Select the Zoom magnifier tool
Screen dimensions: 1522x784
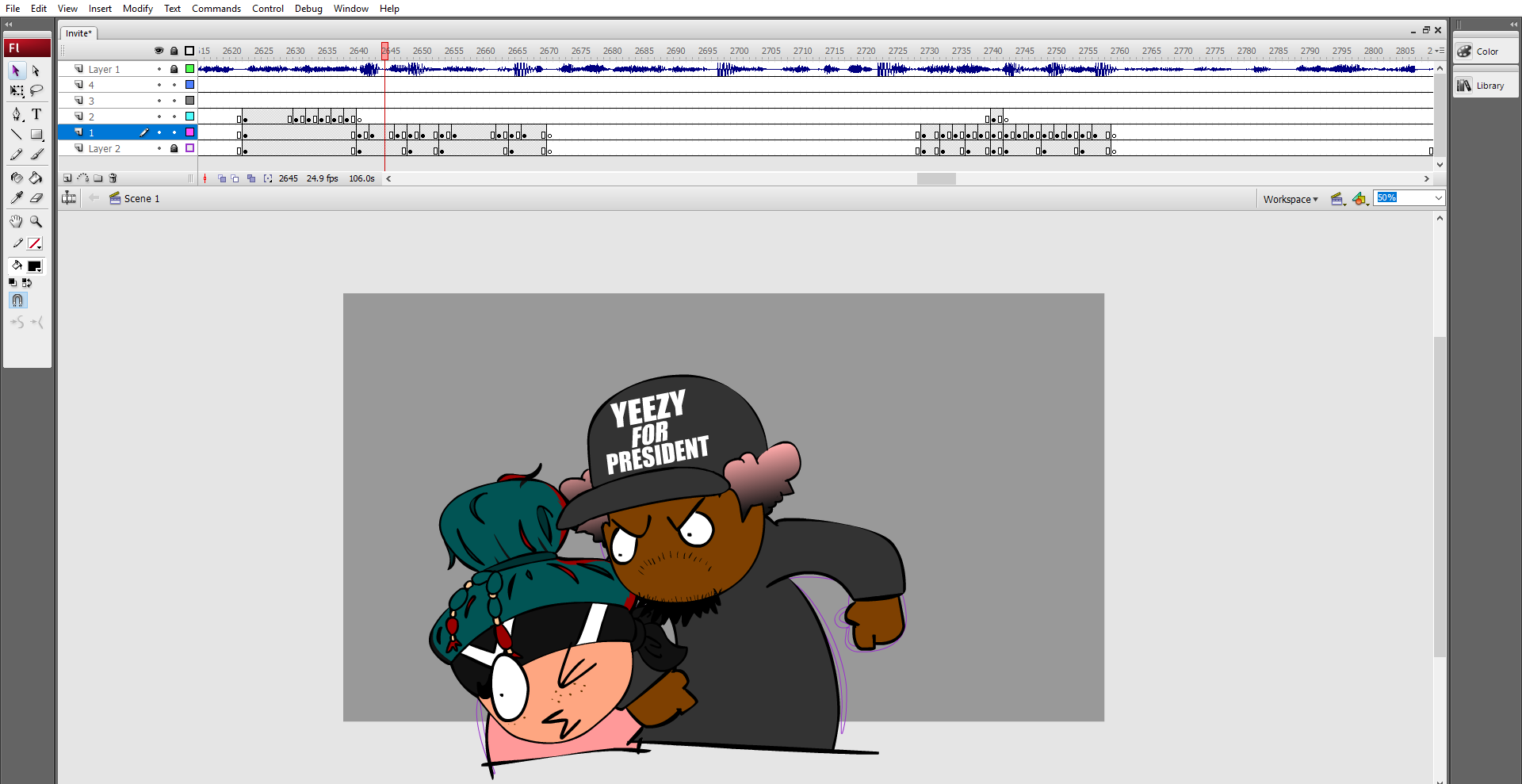coord(36,221)
